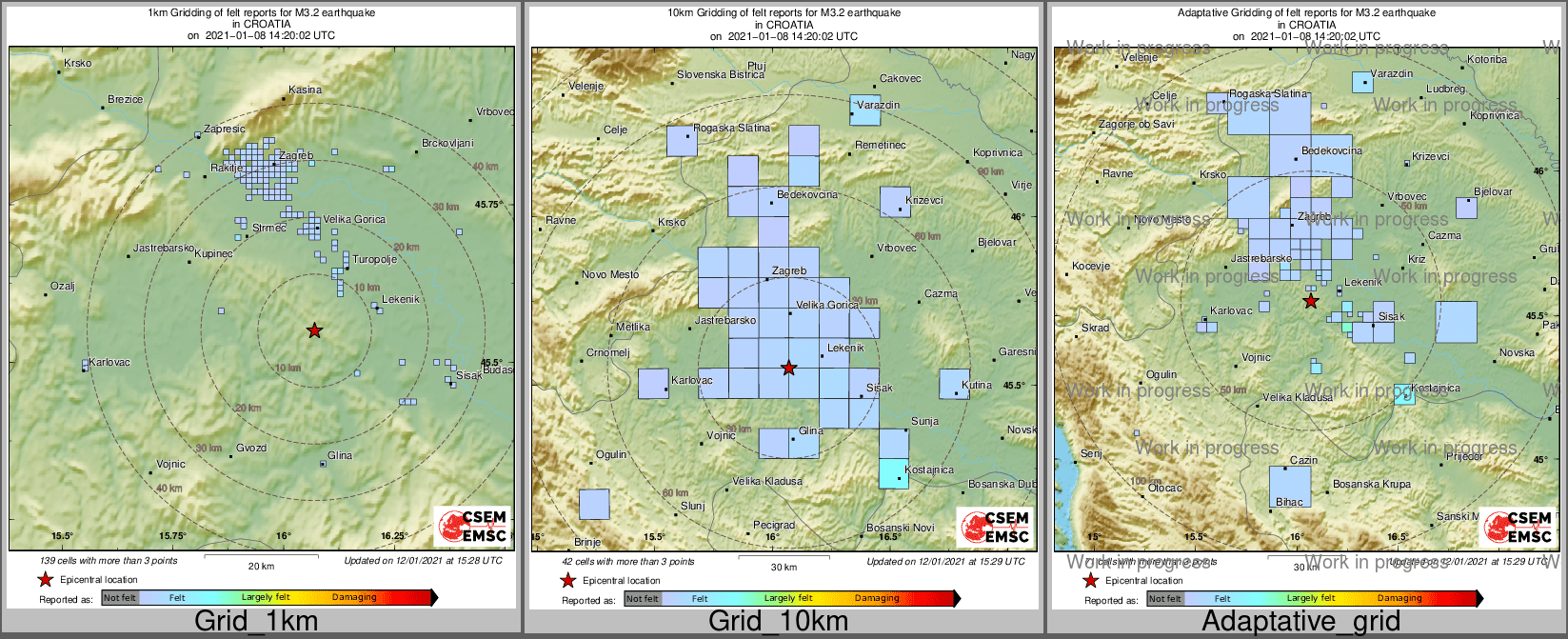Click the 'Ozalj' label on Grid_1km map
Screen dimensions: 1568x639
point(63,286)
